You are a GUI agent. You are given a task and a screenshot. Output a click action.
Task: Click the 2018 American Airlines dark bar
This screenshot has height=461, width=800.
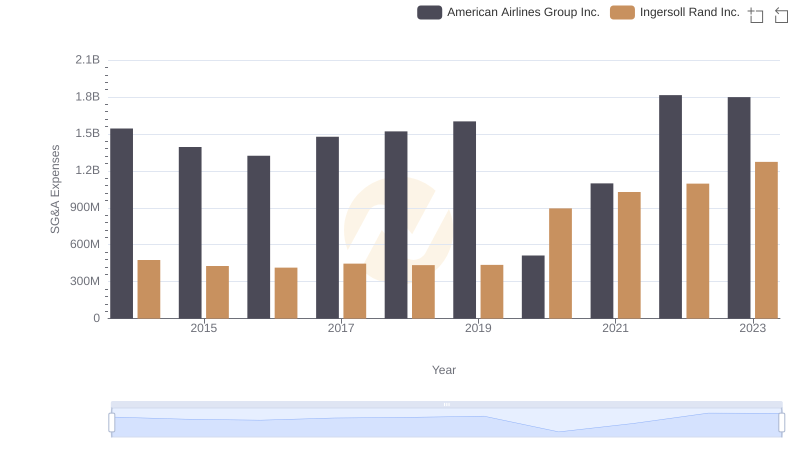(396, 225)
